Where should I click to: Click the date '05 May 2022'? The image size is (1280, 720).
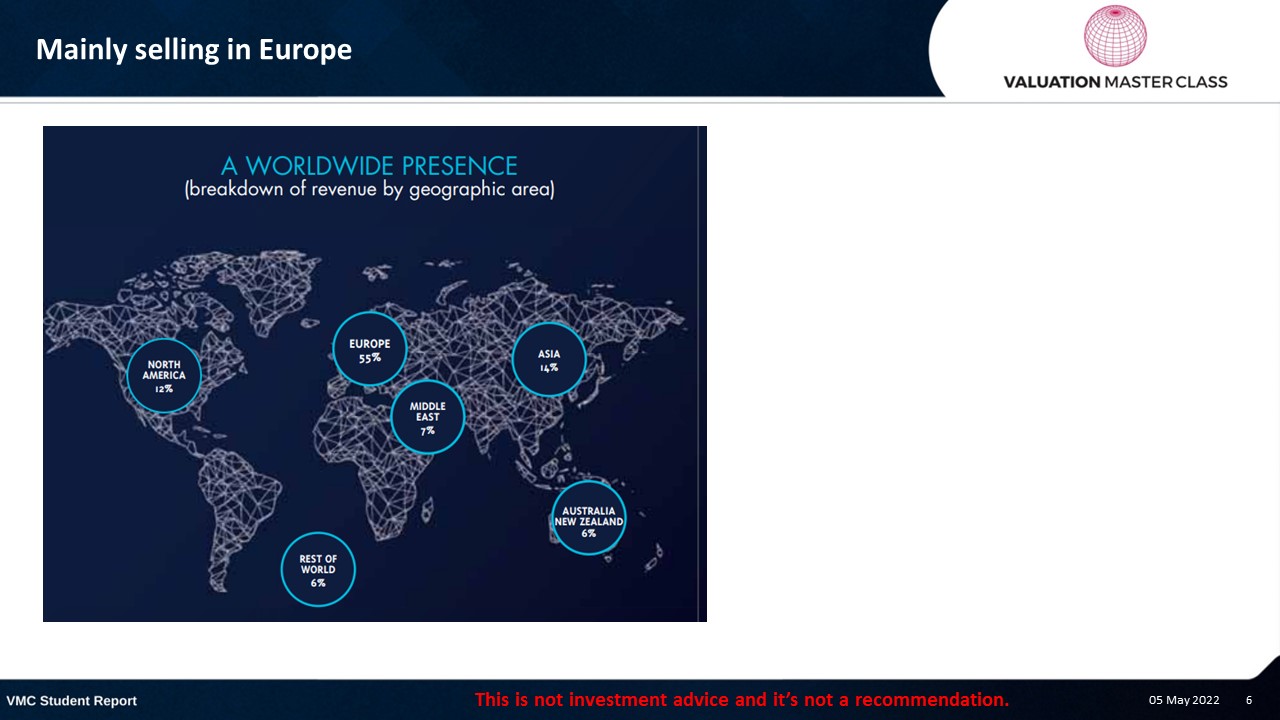coord(1184,700)
